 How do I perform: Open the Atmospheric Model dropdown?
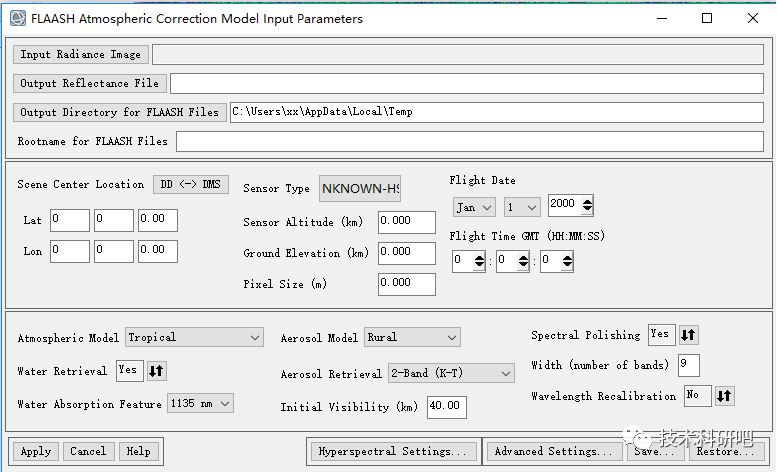194,337
